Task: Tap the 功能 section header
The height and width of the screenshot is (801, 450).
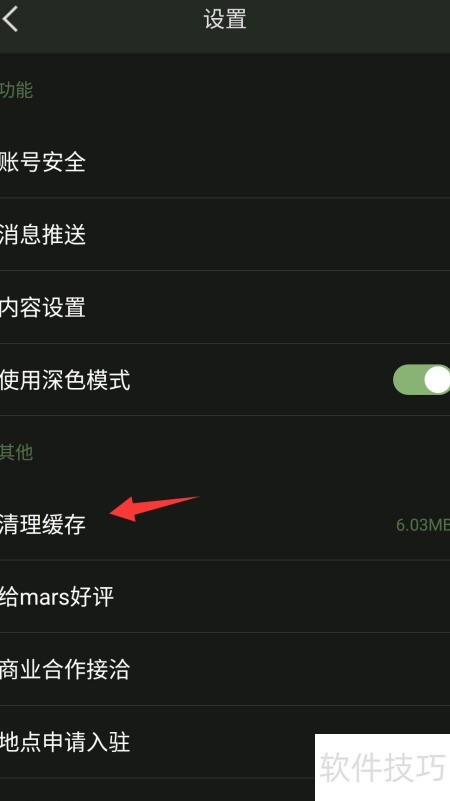Action: (x=16, y=90)
